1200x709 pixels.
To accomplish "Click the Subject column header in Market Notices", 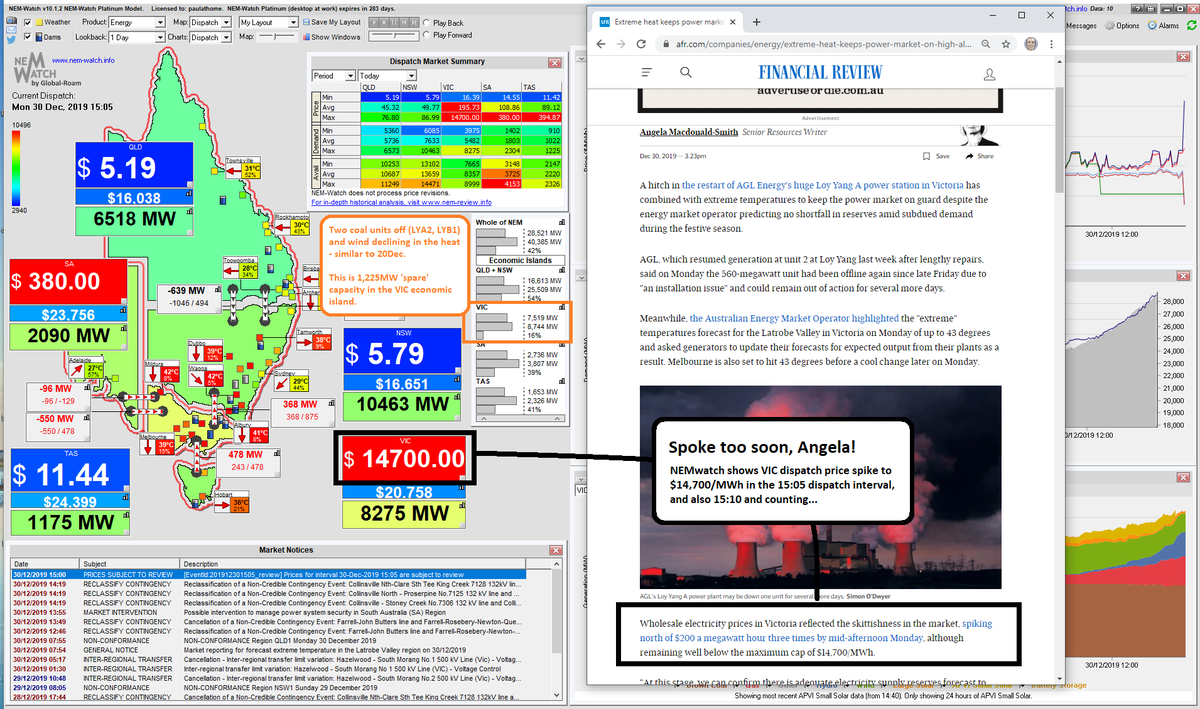I will pos(131,563).
